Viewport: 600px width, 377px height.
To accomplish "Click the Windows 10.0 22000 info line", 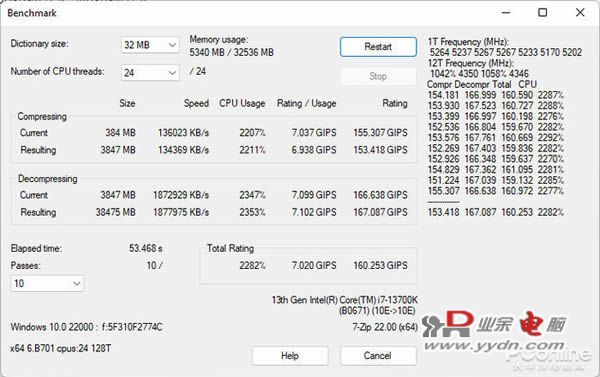I will [x=86, y=327].
